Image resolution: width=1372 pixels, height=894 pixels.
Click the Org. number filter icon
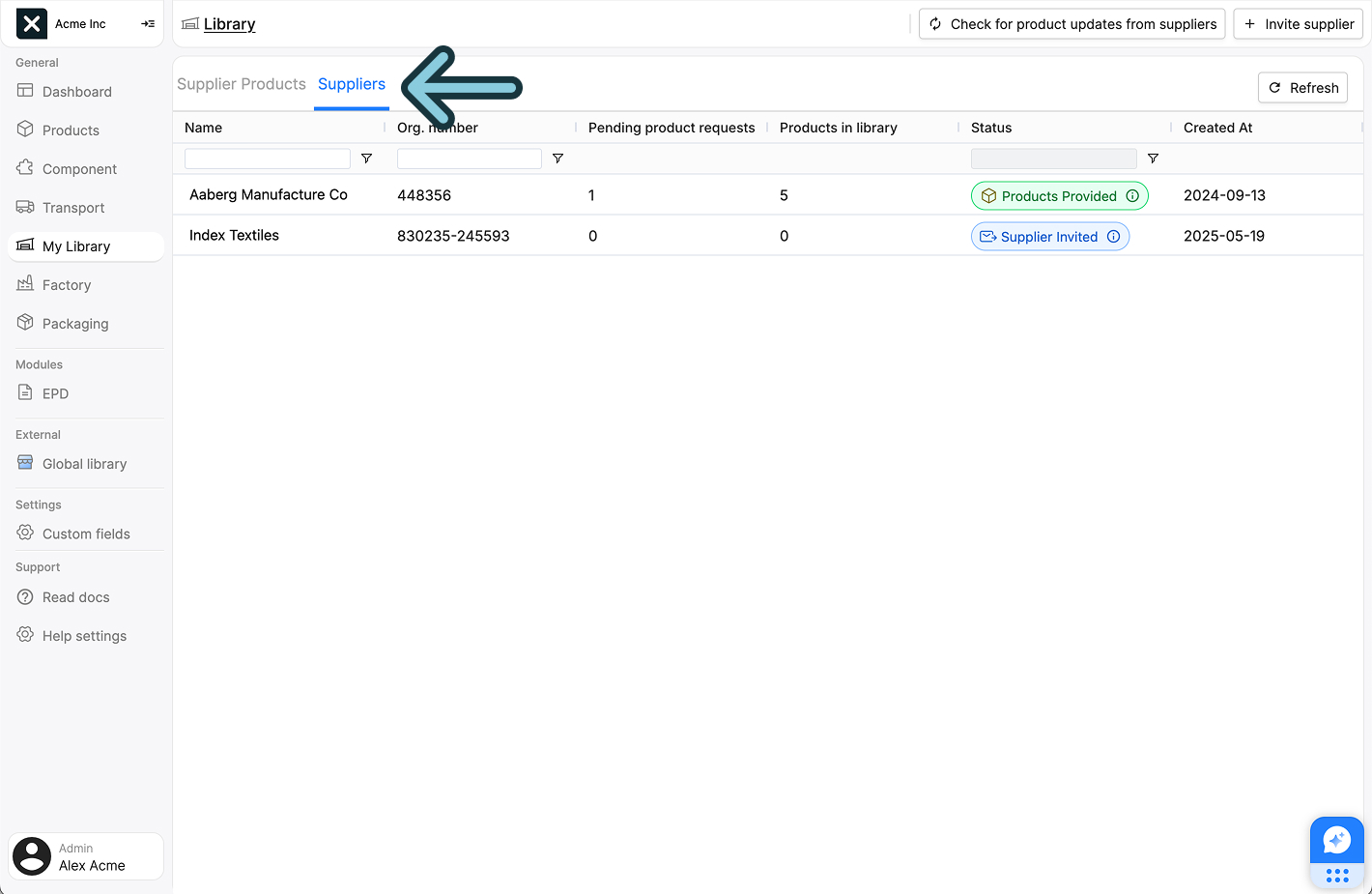pos(557,159)
